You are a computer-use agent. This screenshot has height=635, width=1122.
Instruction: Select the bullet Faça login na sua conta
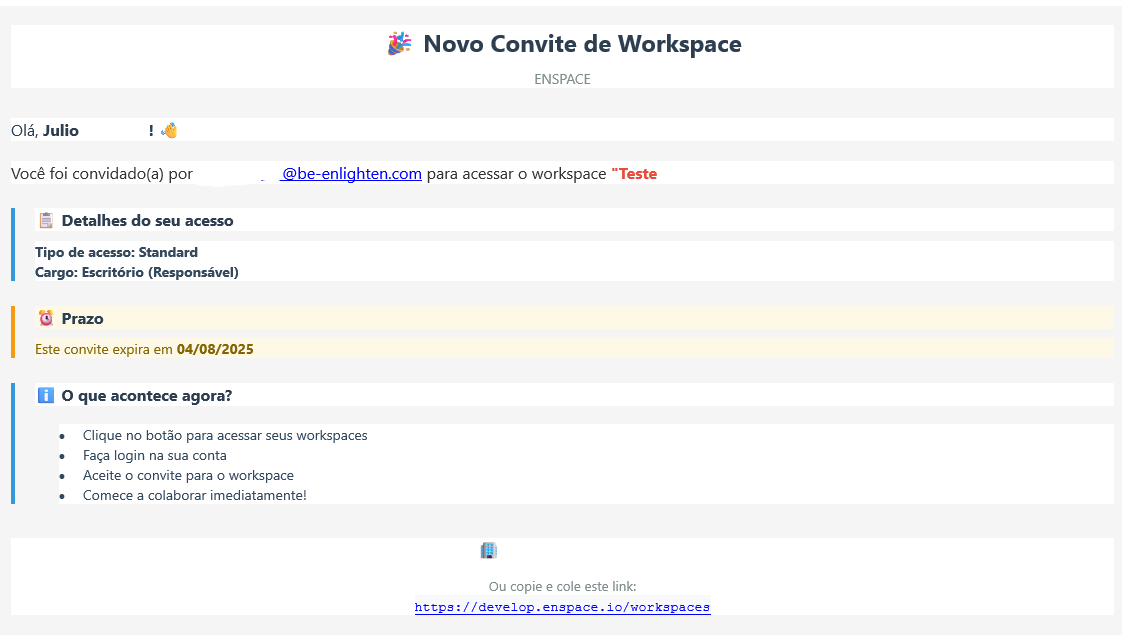(157, 455)
